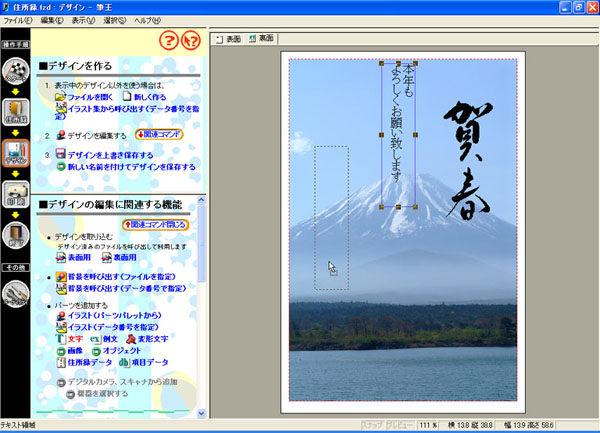600x433 pixels.
Task: Click デザインを上書き保存する link
Action: (x=110, y=155)
